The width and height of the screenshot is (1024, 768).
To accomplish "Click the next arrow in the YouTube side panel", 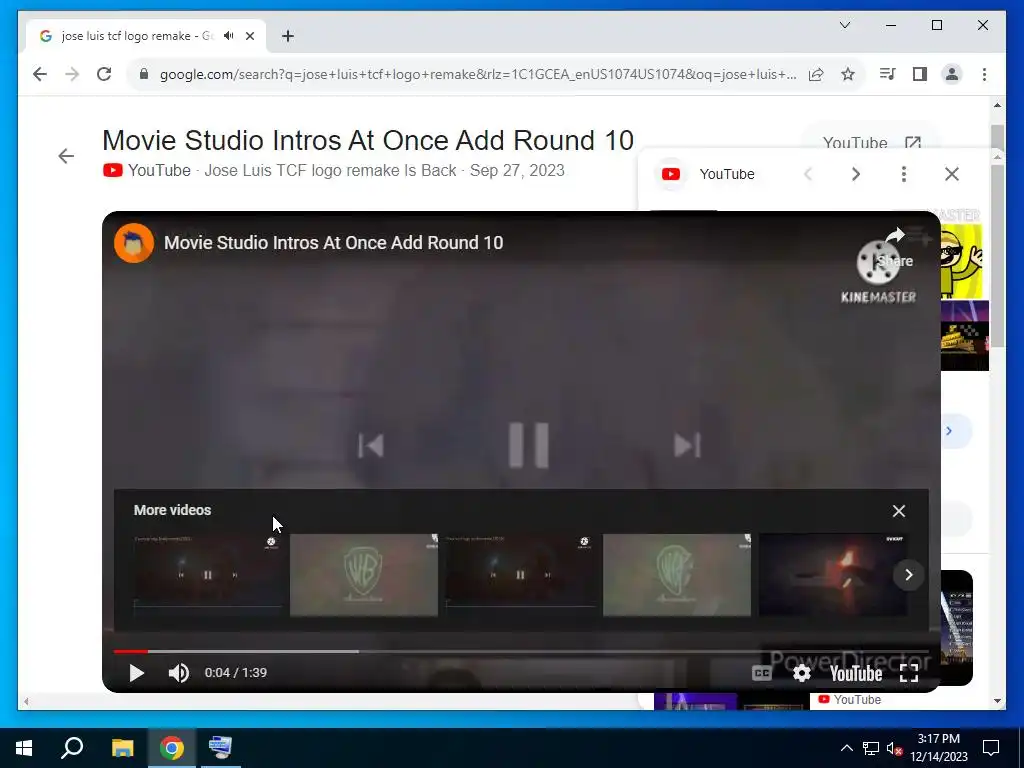I will click(x=856, y=174).
